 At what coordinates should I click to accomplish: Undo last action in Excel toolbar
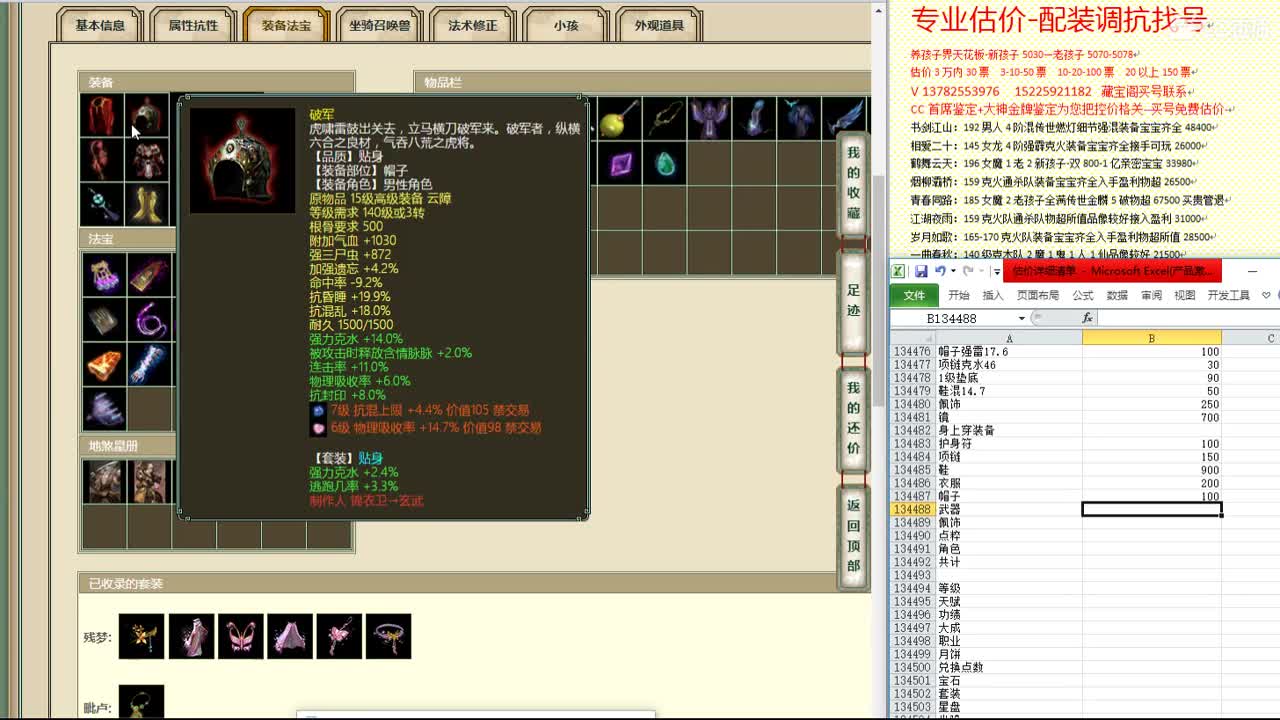pyautogui.click(x=940, y=271)
